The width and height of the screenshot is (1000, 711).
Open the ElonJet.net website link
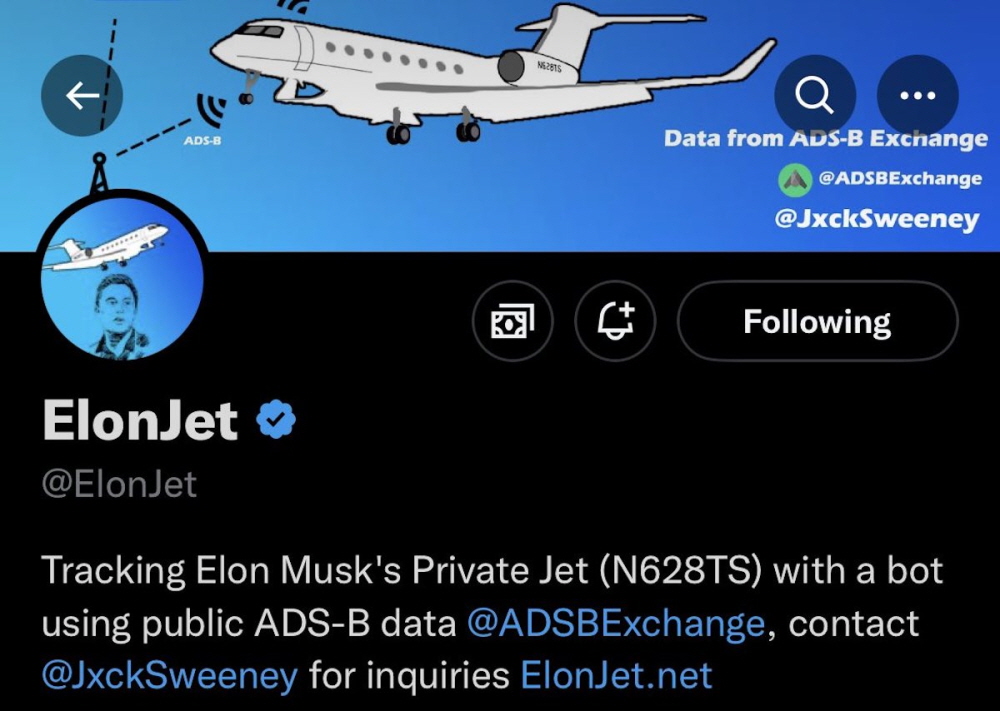[616, 676]
